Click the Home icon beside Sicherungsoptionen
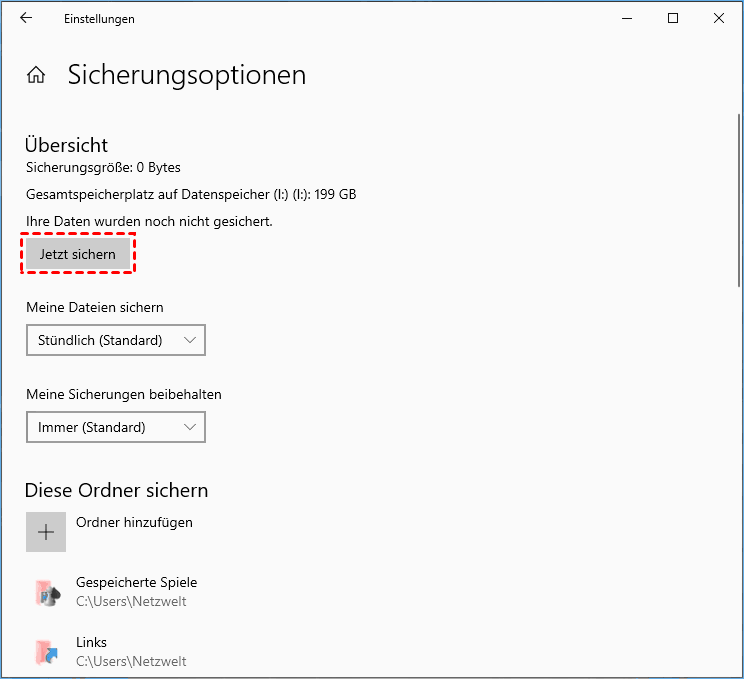Image resolution: width=744 pixels, height=679 pixels. (x=36, y=75)
